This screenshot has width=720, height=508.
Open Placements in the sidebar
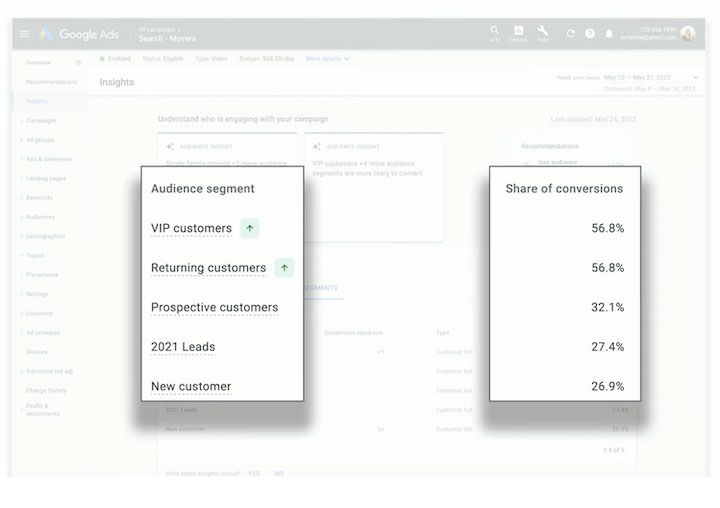tap(42, 275)
